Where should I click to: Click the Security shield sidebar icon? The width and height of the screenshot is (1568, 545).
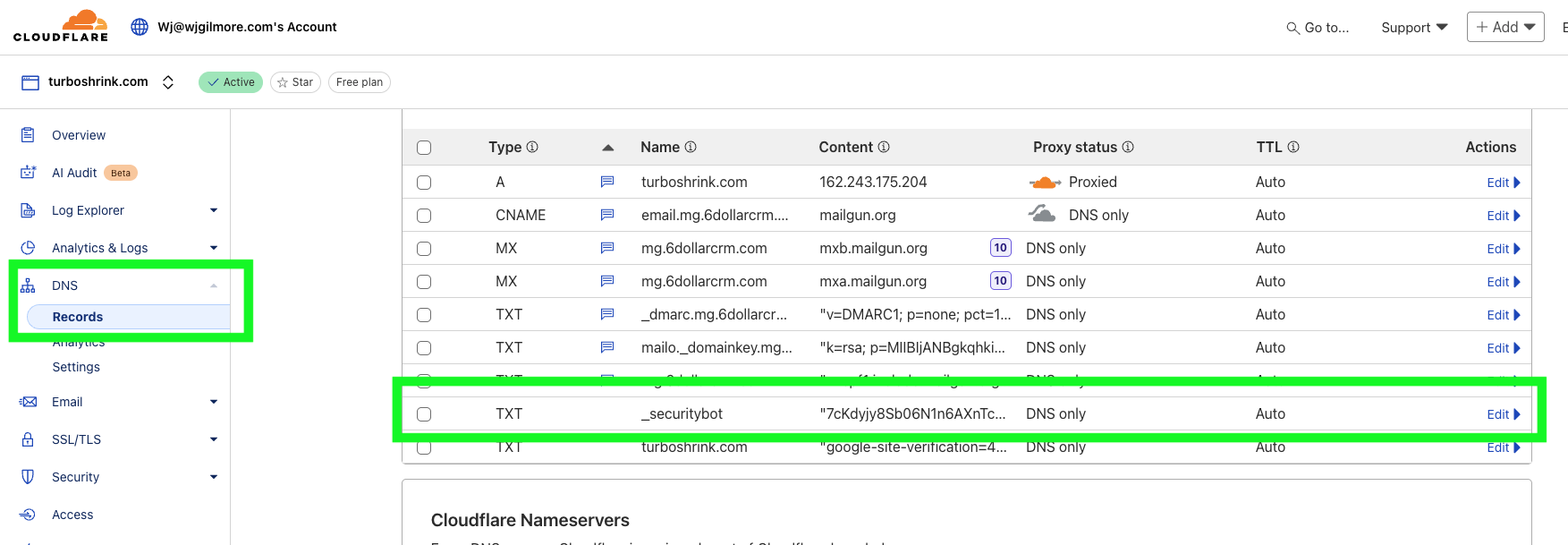pyautogui.click(x=28, y=477)
